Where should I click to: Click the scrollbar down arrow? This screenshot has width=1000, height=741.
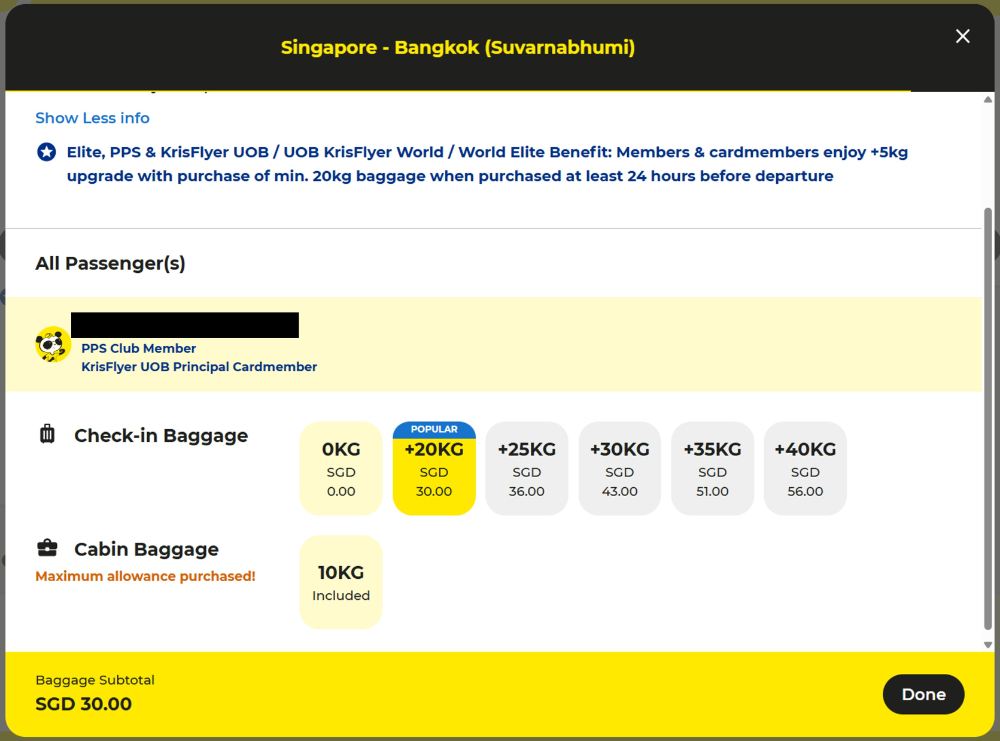tap(989, 645)
